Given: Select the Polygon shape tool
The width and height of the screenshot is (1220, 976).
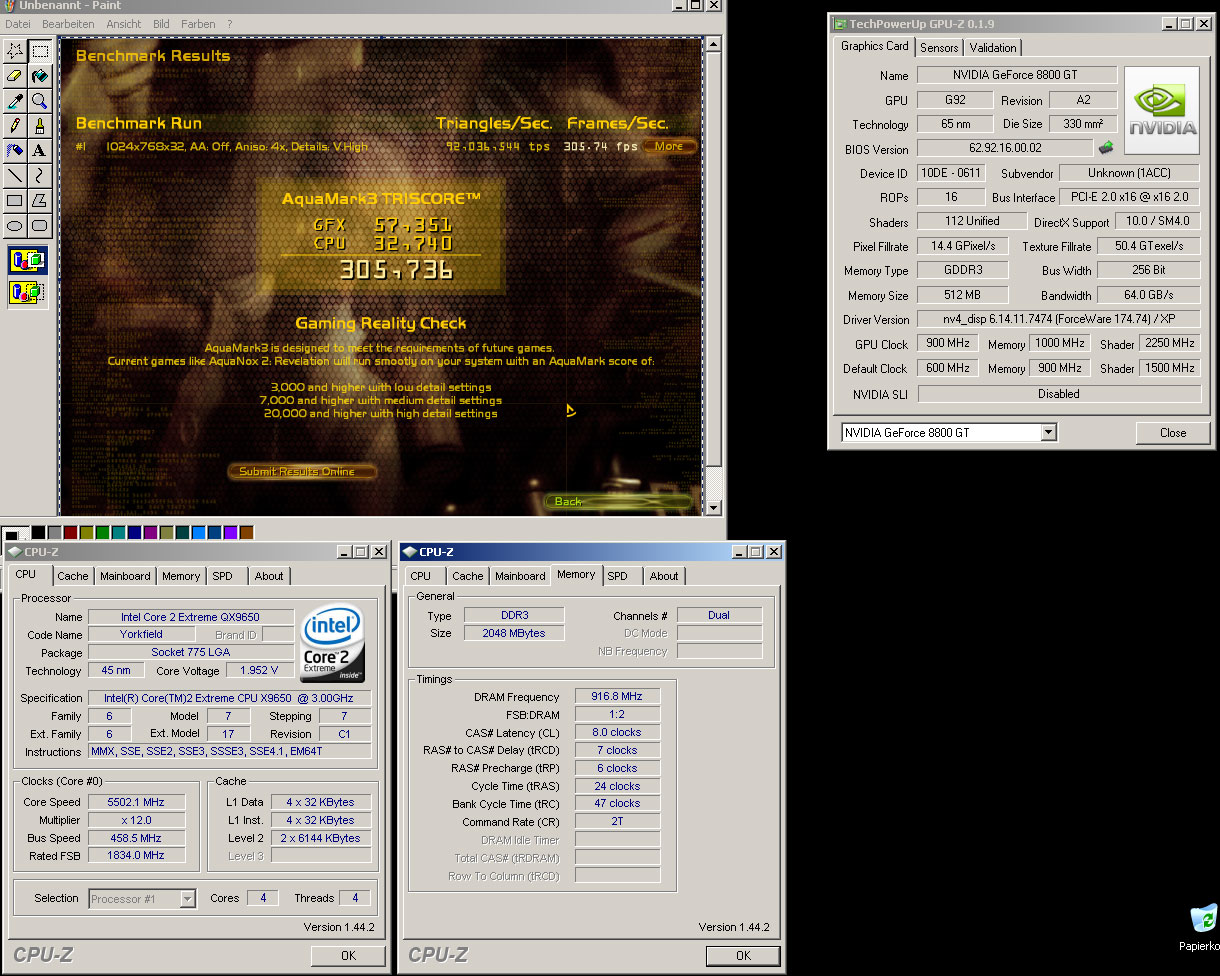Looking at the screenshot, I should tap(39, 200).
